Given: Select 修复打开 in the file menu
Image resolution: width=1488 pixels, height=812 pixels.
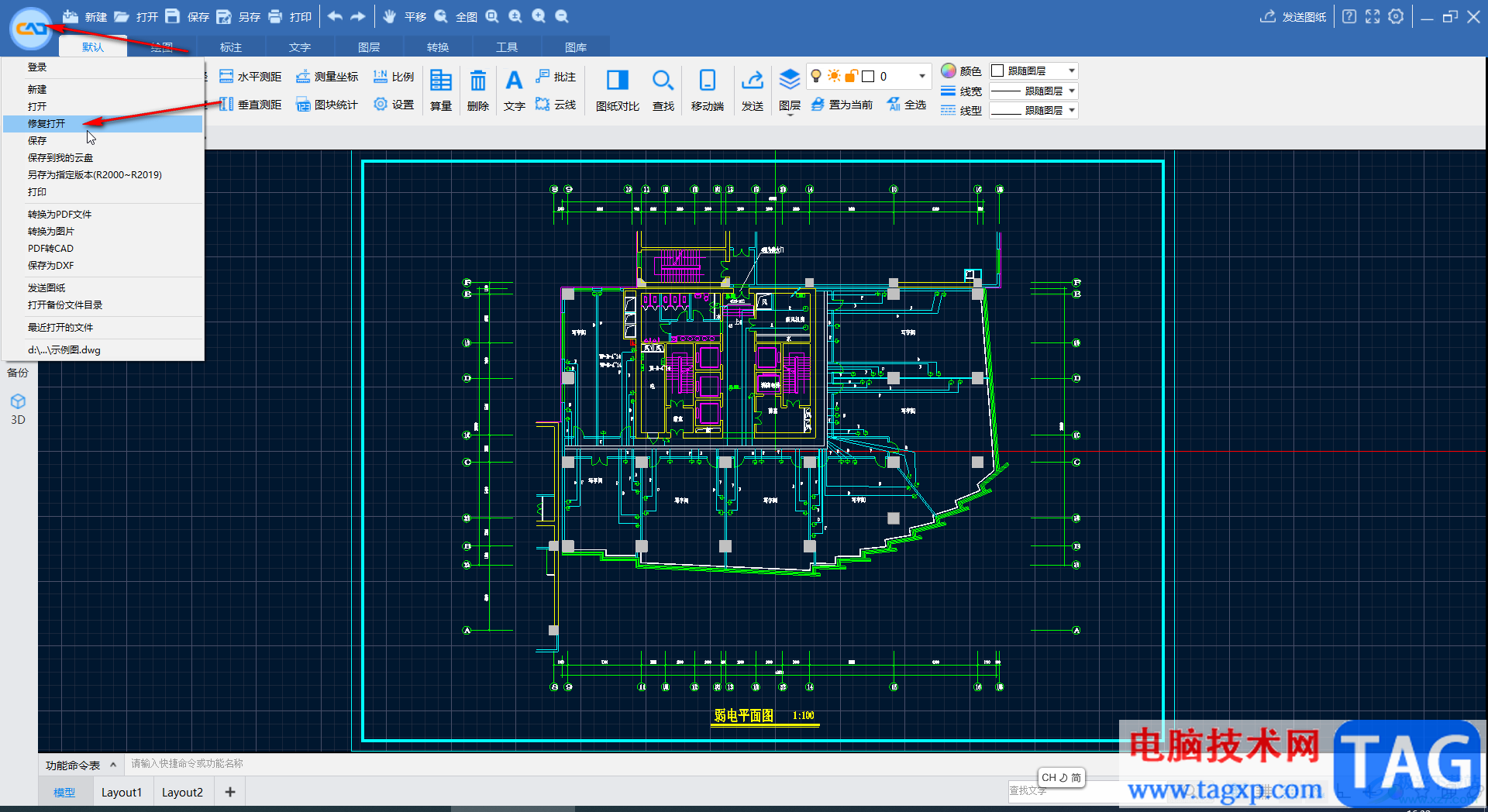Looking at the screenshot, I should 103,123.
